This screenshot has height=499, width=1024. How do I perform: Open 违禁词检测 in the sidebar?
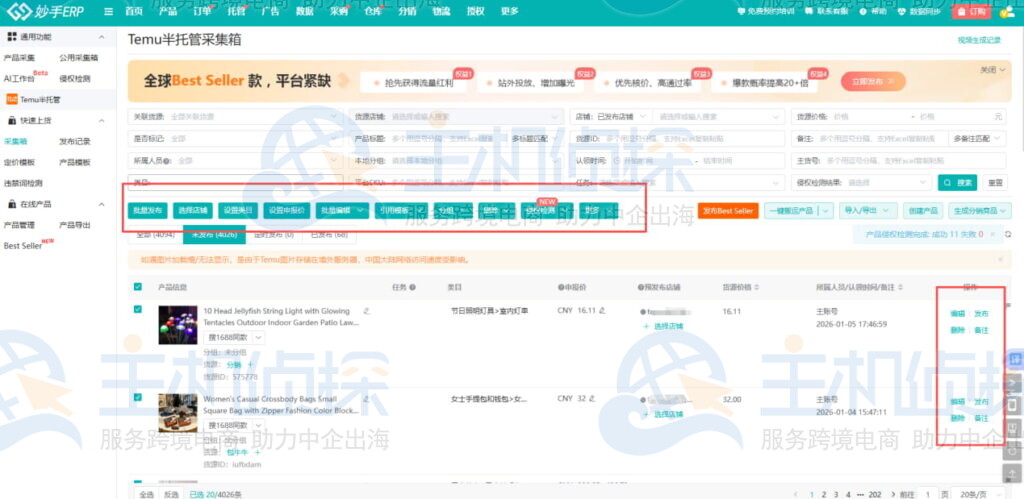click(x=23, y=184)
